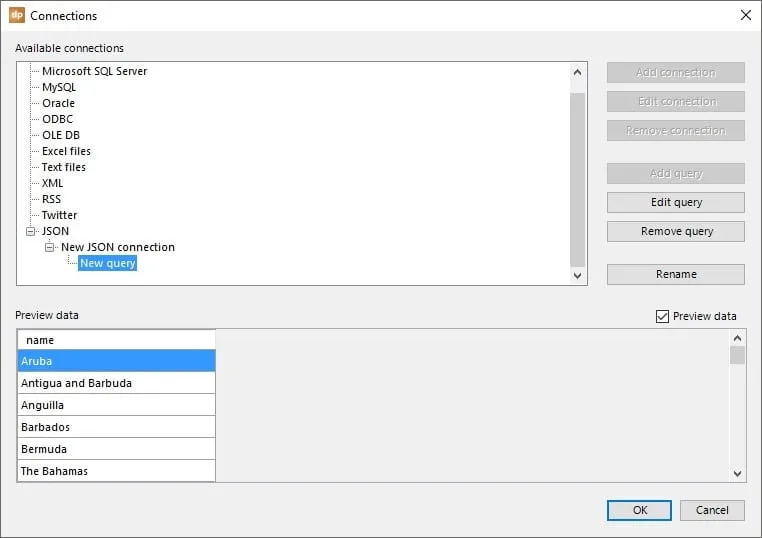Click preview data scroll down arrow
The width and height of the screenshot is (762, 538).
(x=737, y=473)
